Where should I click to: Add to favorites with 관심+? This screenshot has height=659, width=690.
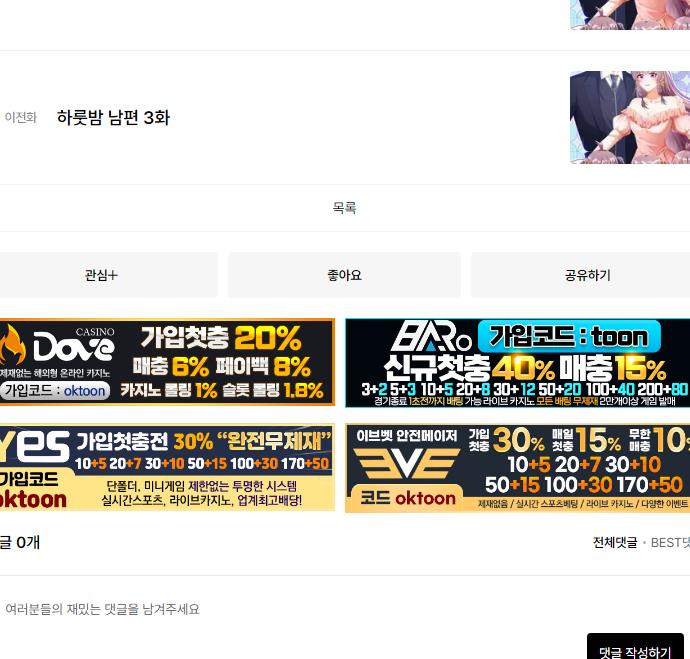[x=108, y=275]
